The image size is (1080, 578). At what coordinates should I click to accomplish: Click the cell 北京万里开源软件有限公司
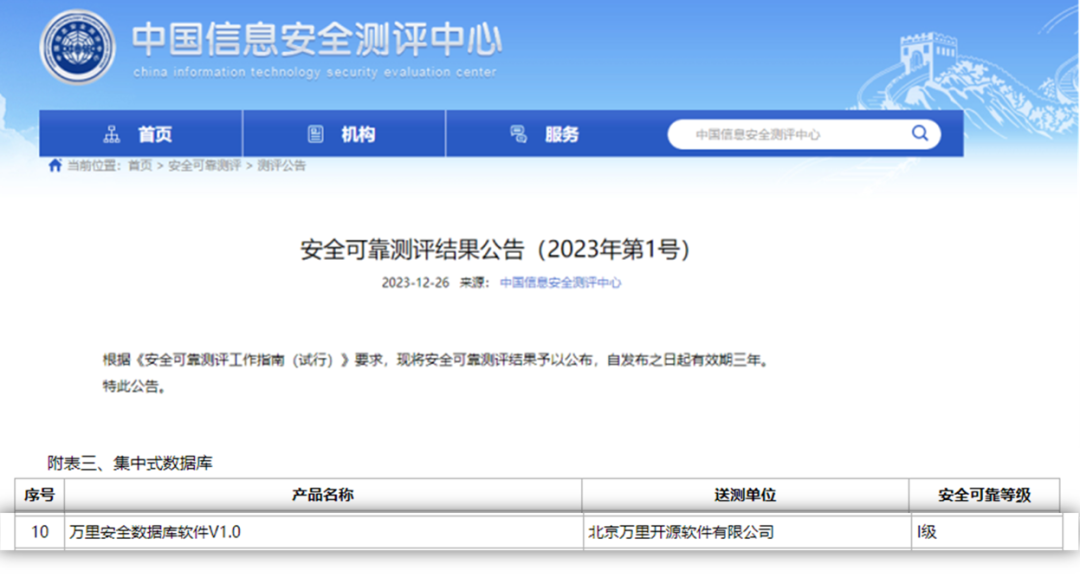745,532
